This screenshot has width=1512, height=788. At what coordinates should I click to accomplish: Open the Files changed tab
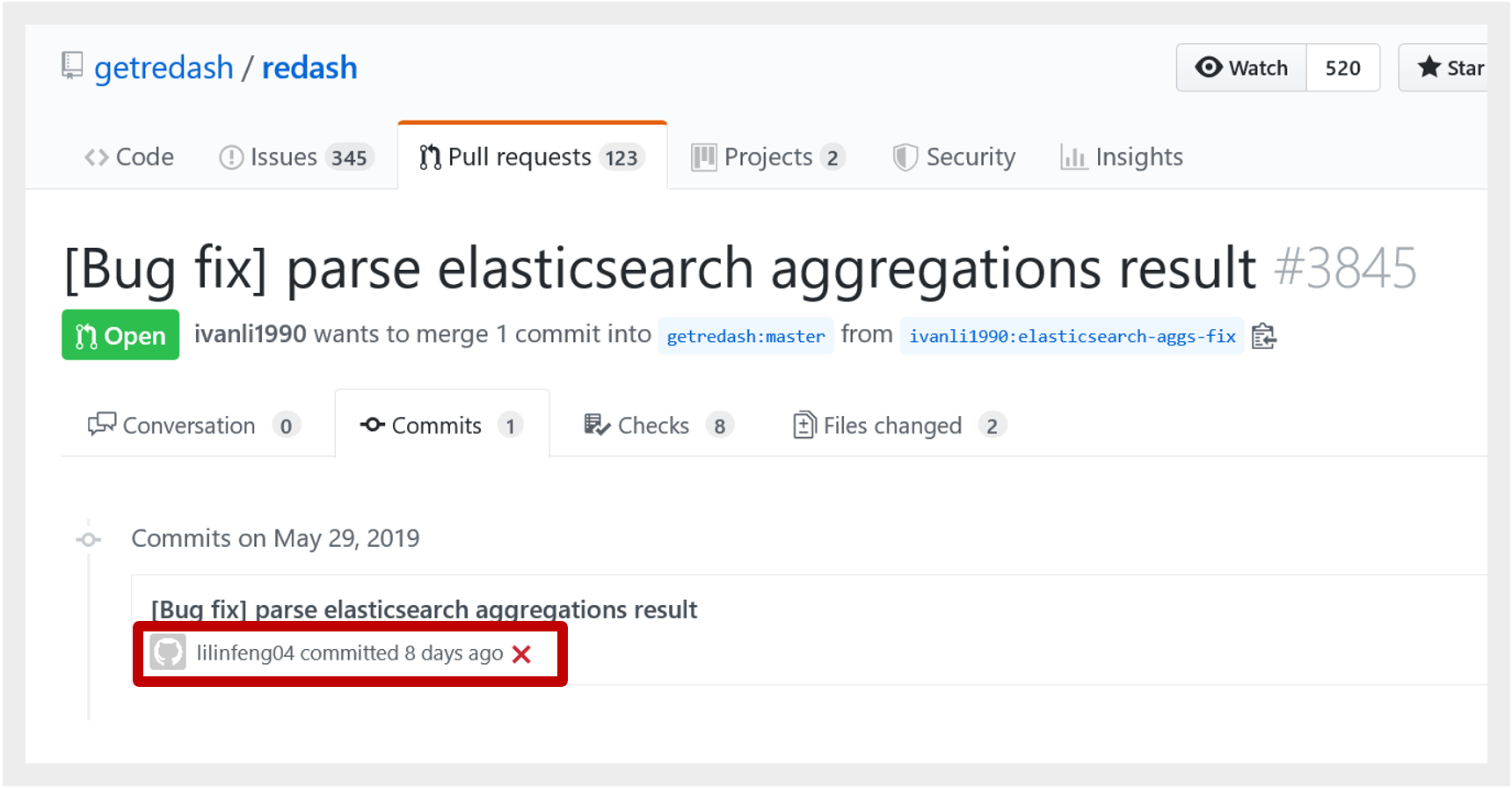click(x=899, y=426)
